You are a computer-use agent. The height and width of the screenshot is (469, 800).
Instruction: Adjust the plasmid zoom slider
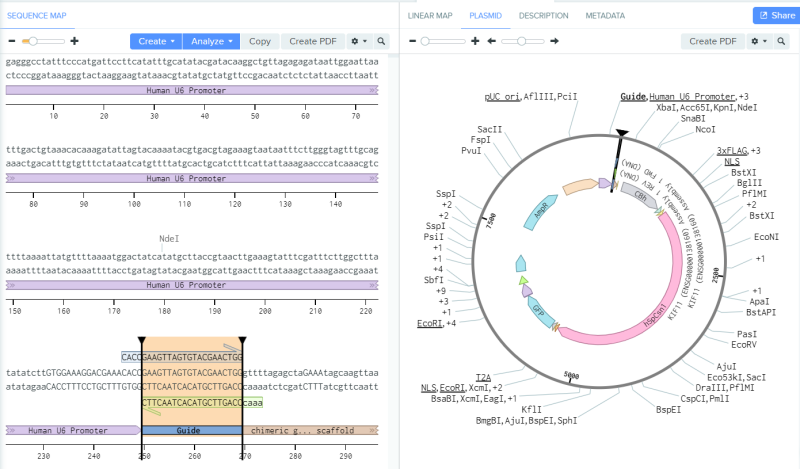425,41
